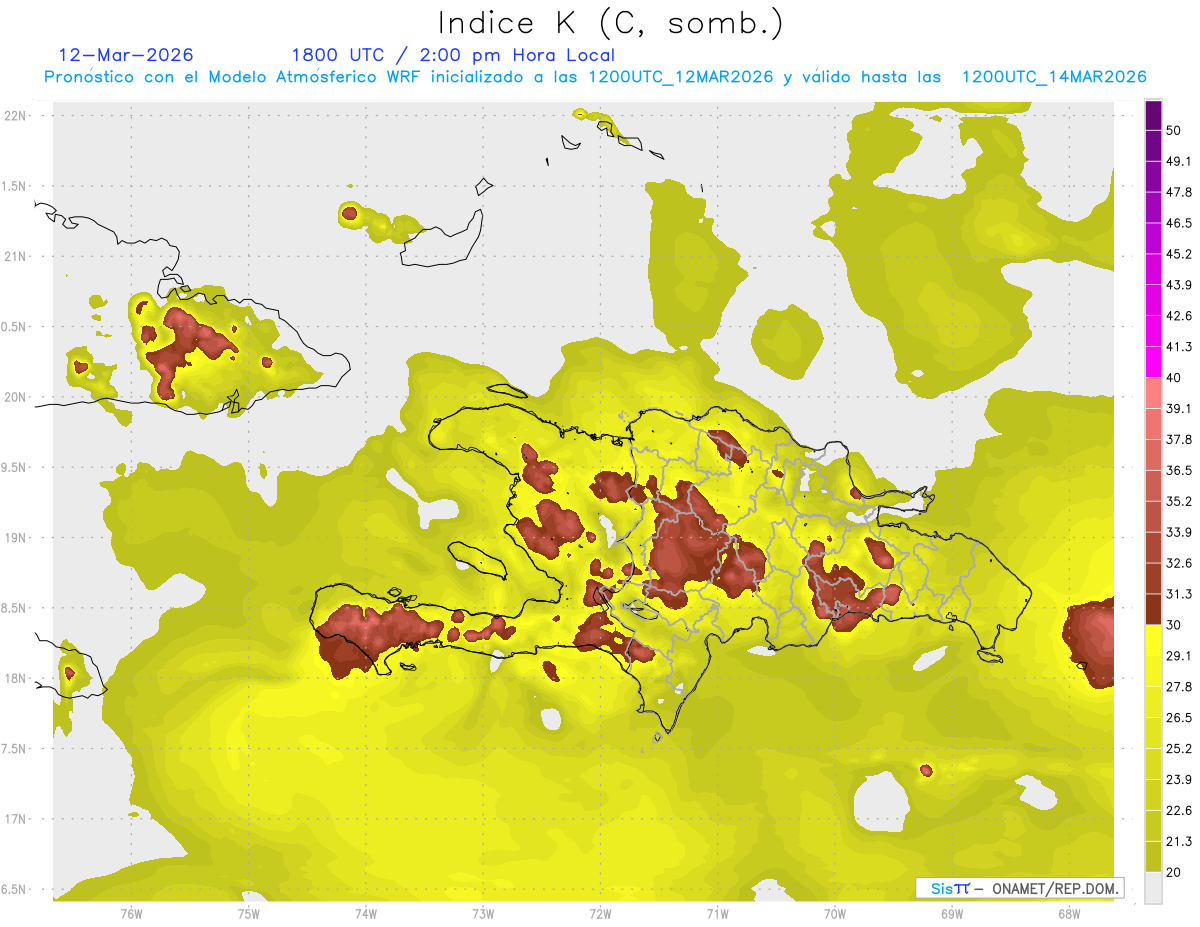Click colorbar value "26.5"

tap(1180, 718)
